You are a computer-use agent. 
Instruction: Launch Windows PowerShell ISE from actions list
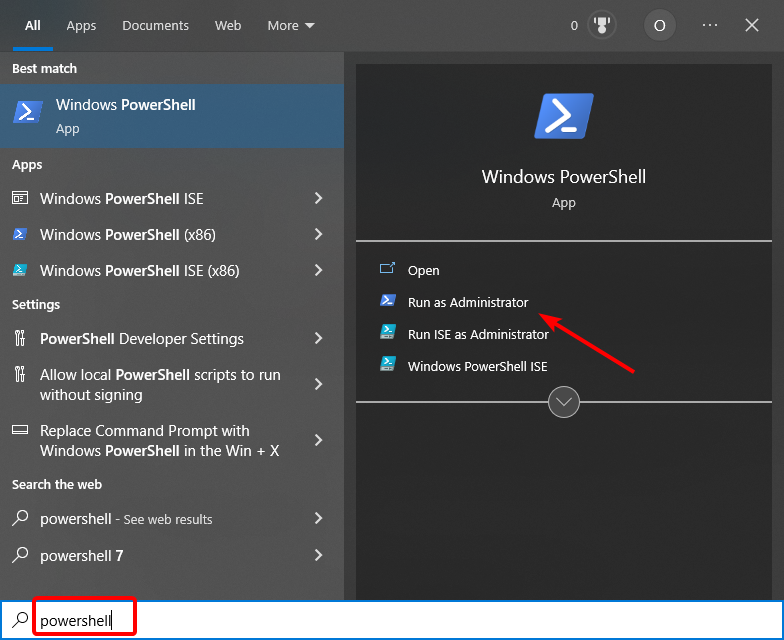[477, 366]
